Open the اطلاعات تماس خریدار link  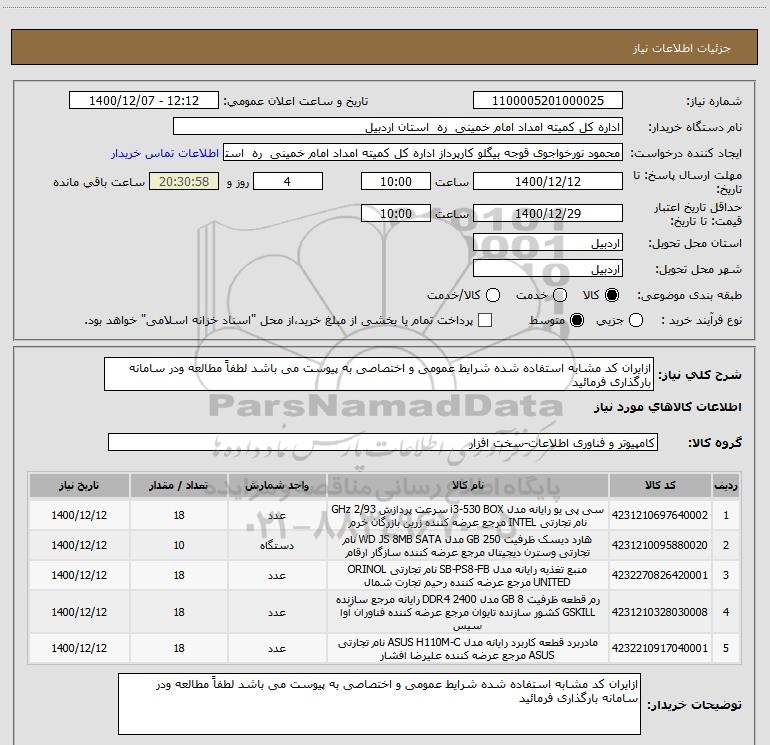tap(165, 153)
